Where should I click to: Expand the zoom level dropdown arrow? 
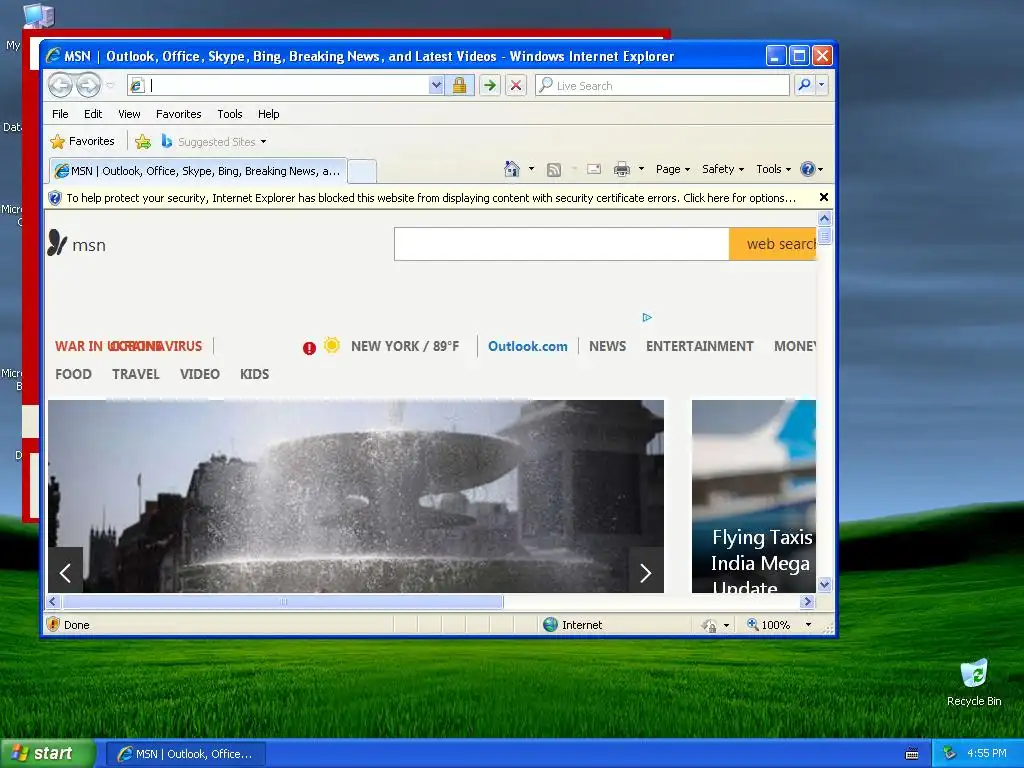click(808, 625)
